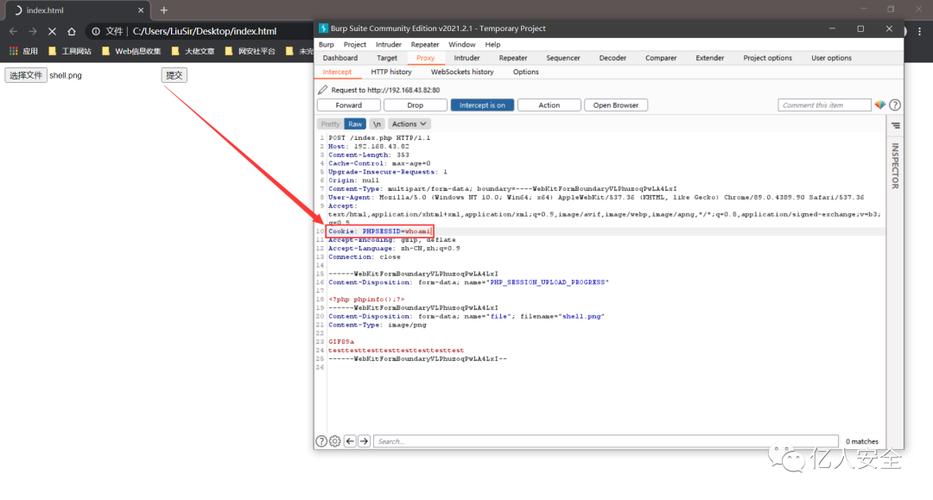
Task: Click search settings gear icon
Action: coord(335,441)
